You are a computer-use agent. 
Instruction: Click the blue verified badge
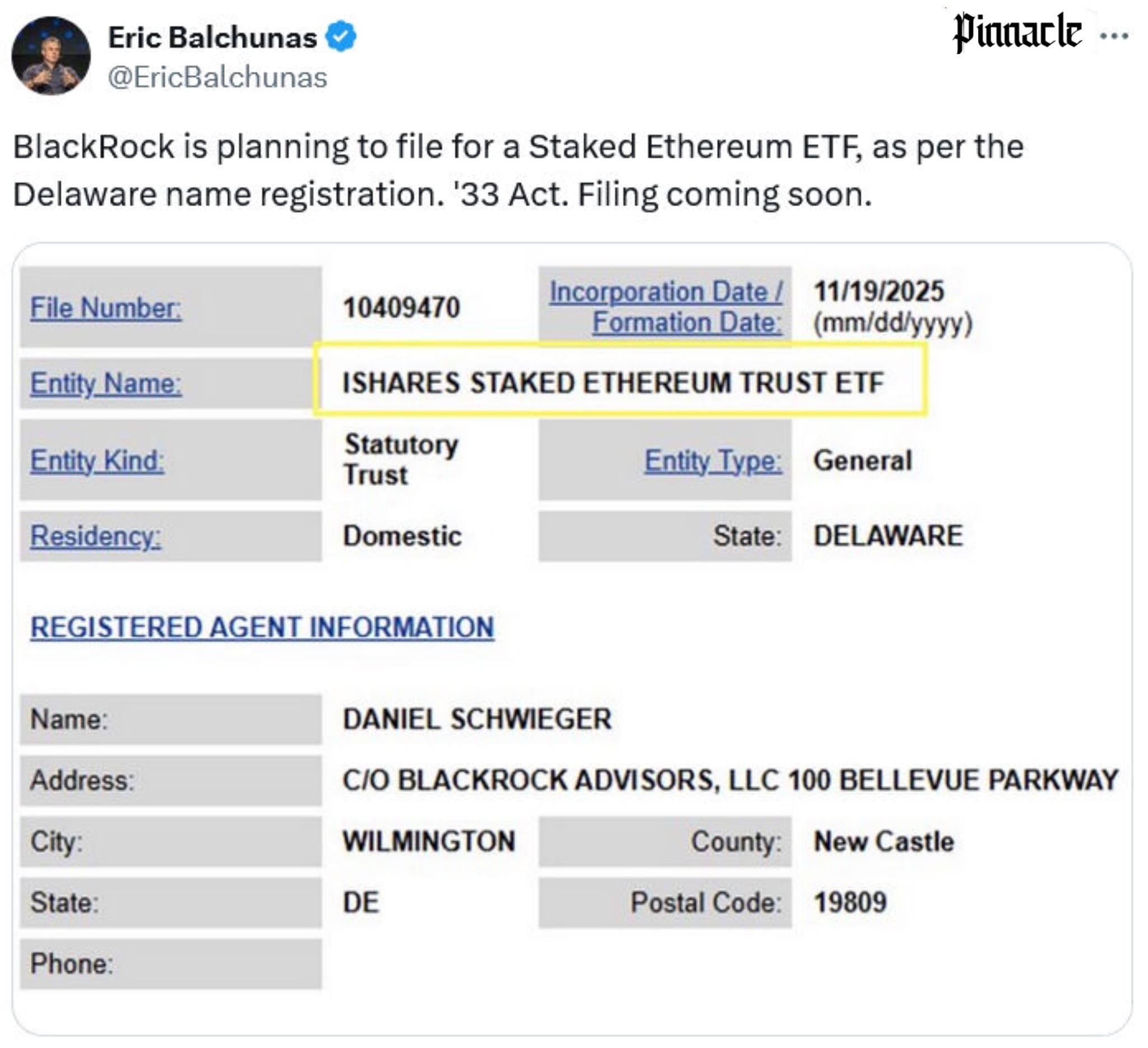(340, 36)
